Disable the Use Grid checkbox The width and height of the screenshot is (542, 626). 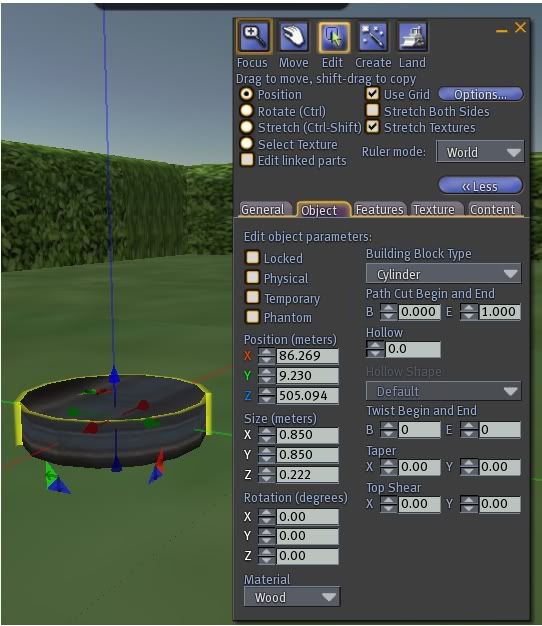tap(372, 94)
